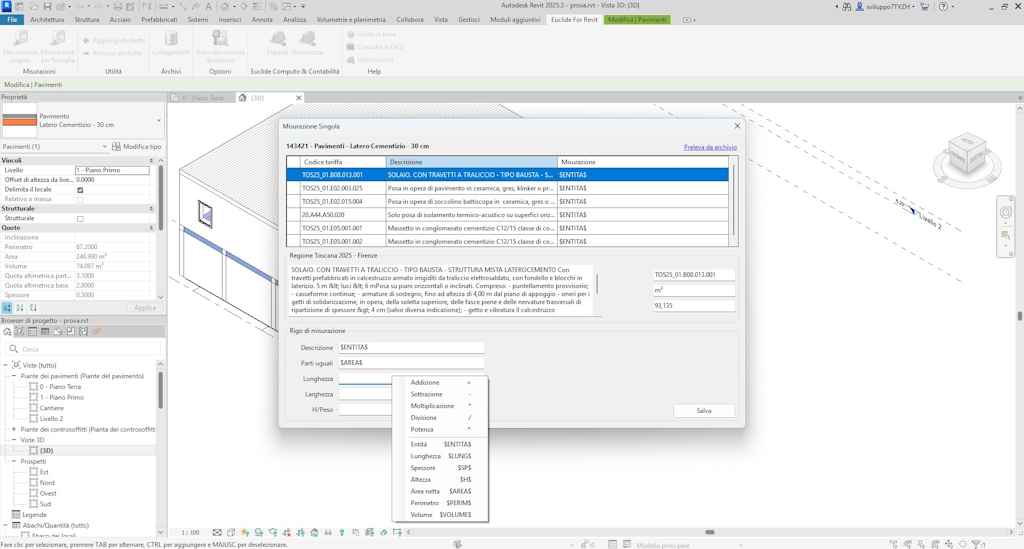Expand Piante dei controsoffitti tree node

14,429
